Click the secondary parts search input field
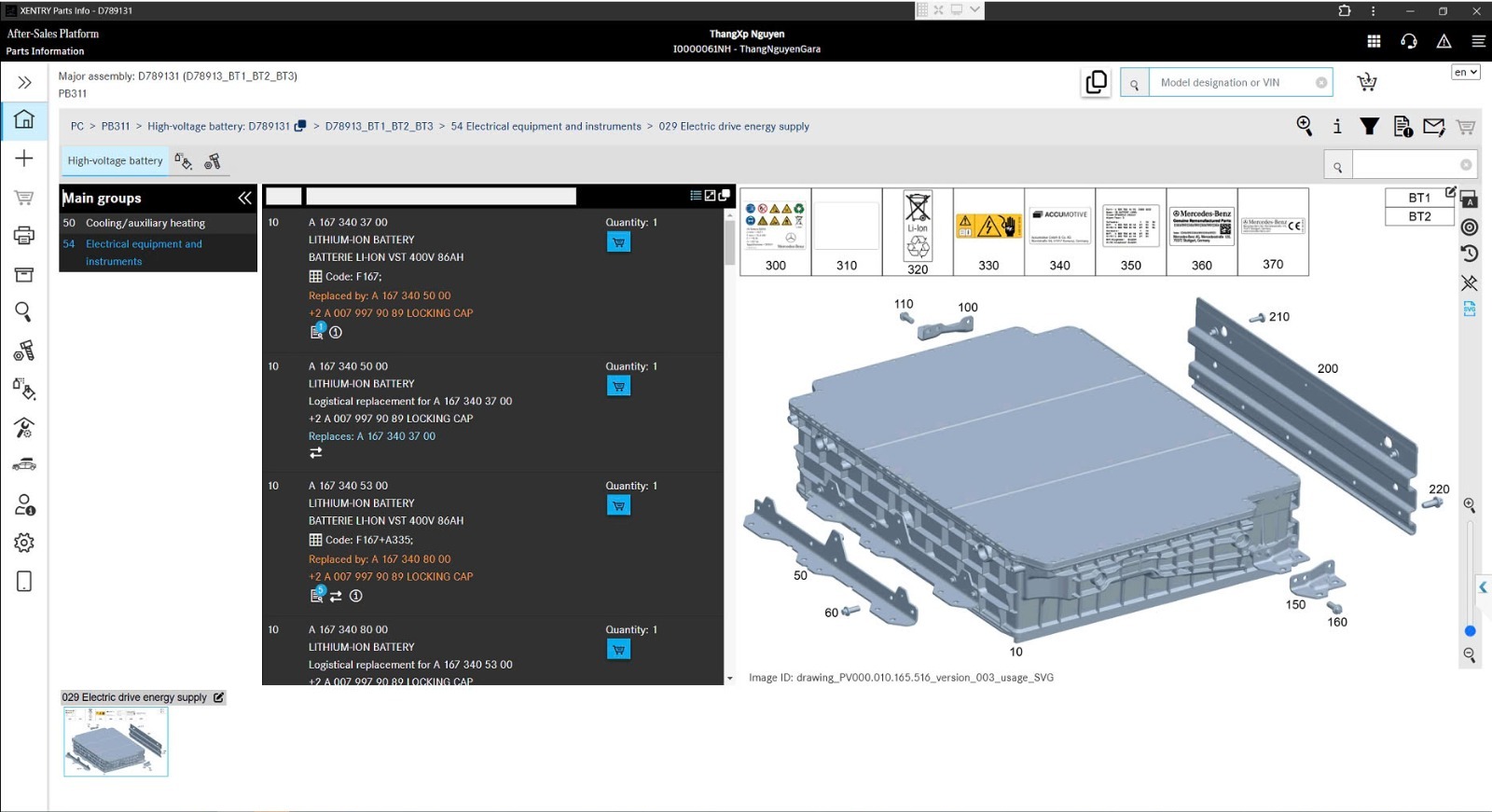 tap(1406, 165)
